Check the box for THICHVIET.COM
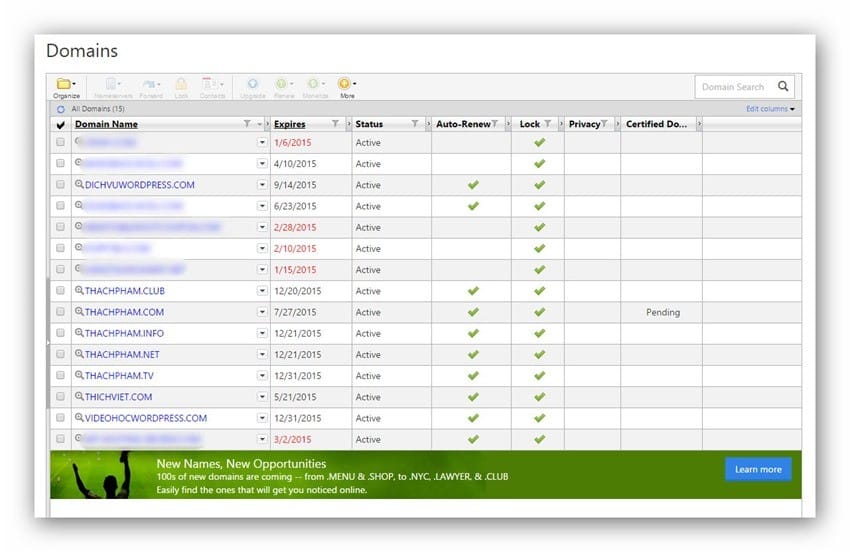This screenshot has height=552, width=850. (60, 396)
